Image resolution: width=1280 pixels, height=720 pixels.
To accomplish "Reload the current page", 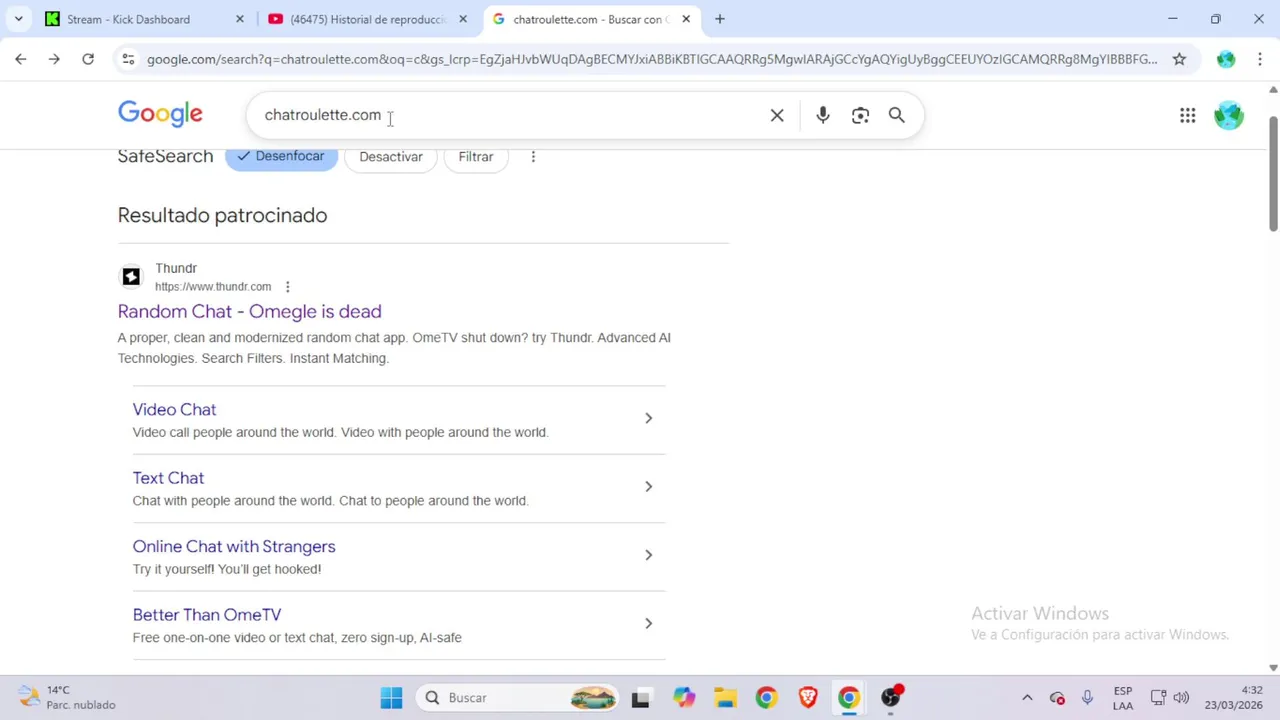I will coord(88,59).
